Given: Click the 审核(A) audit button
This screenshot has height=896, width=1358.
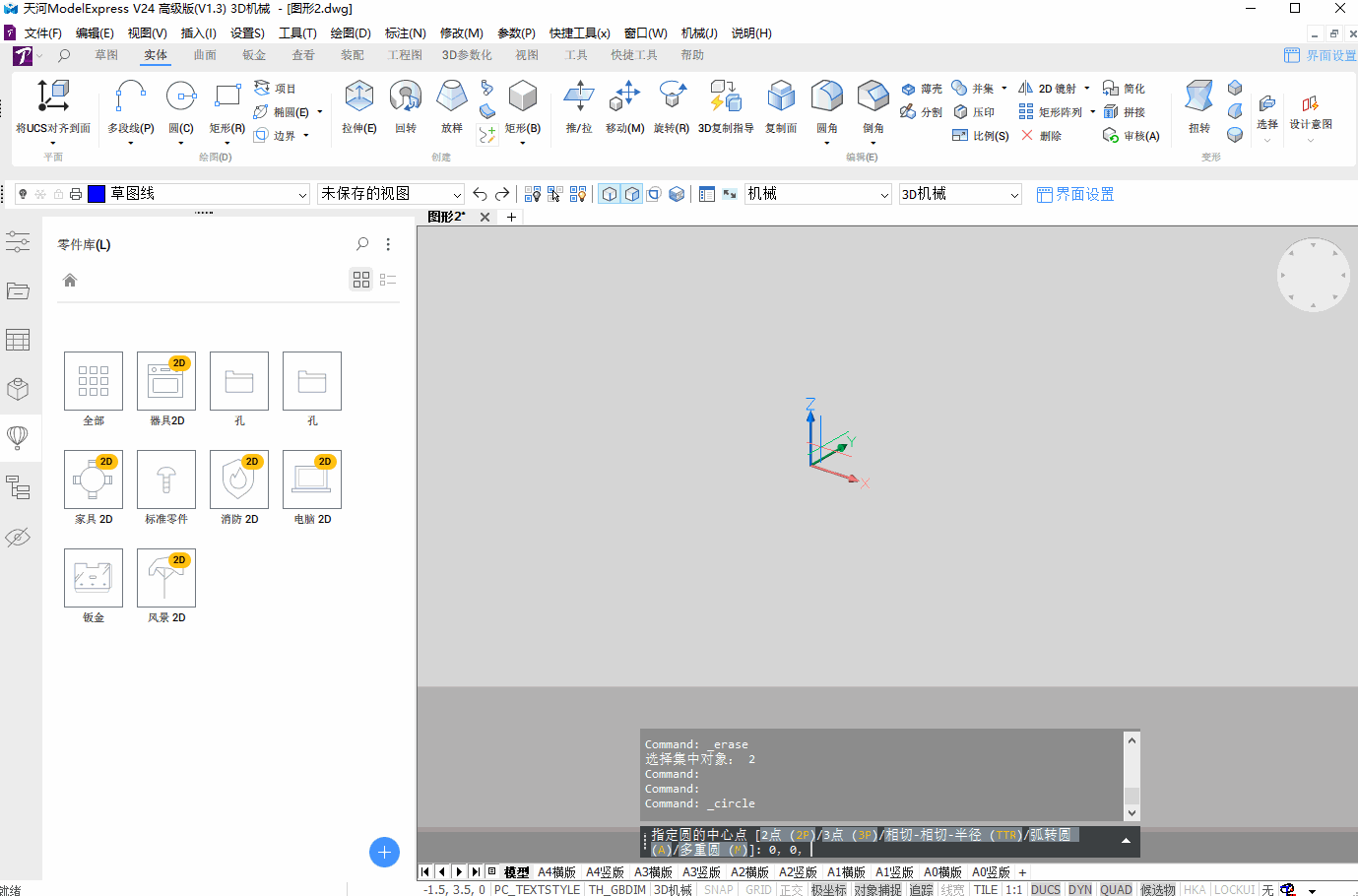Looking at the screenshot, I should click(x=1132, y=136).
